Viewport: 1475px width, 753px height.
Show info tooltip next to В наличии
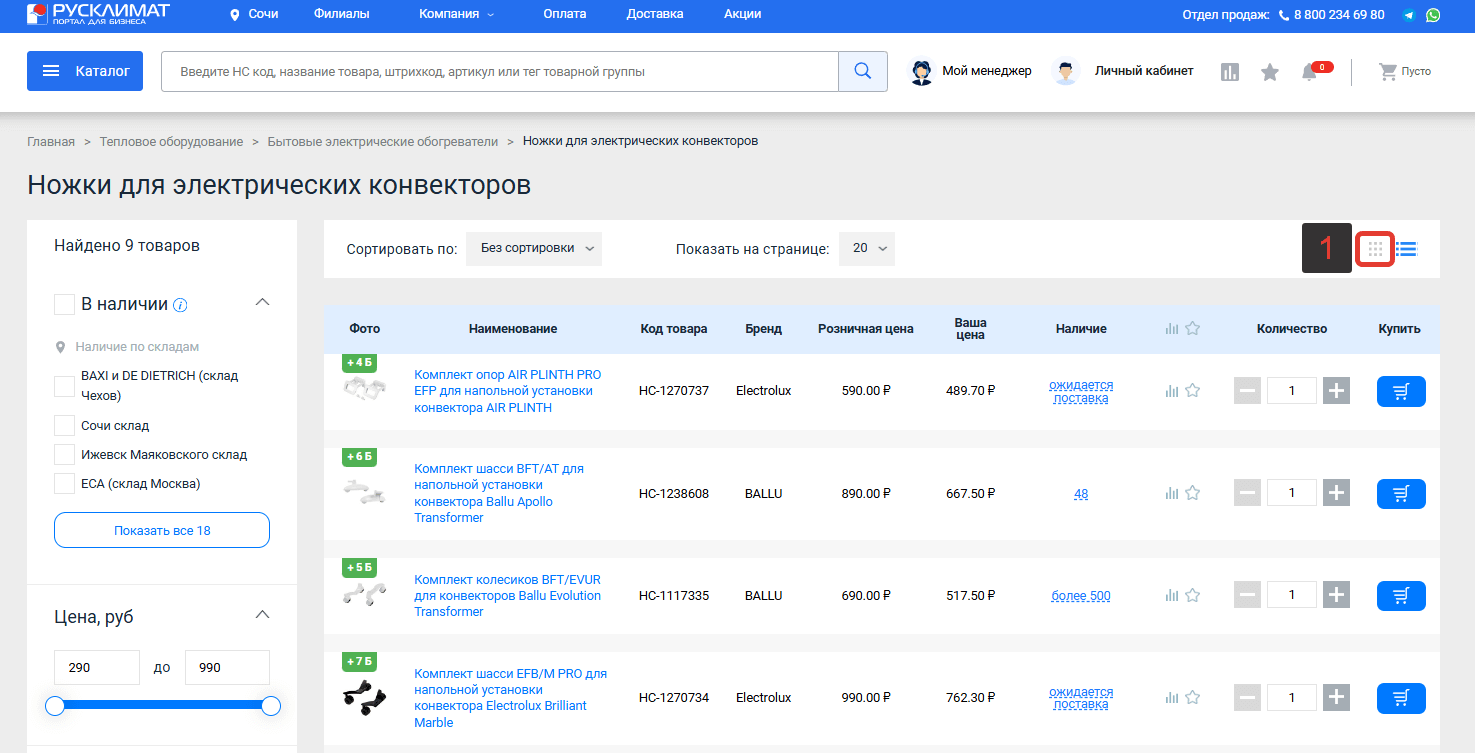pyautogui.click(x=181, y=305)
